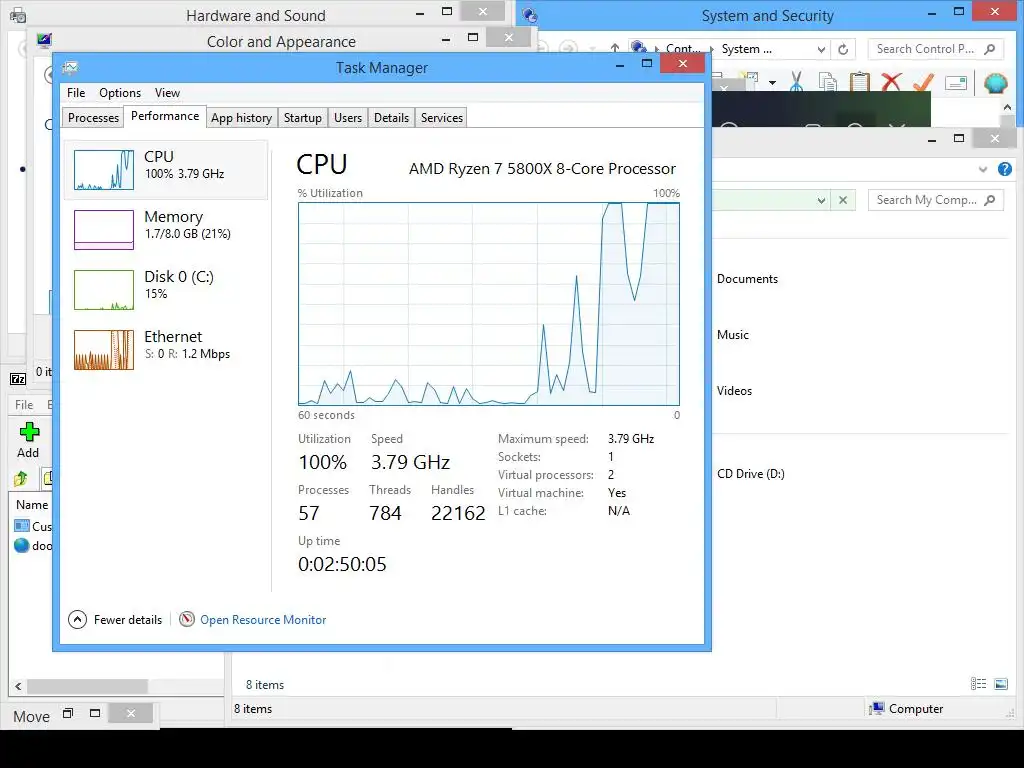Restore the minimized Move window

click(67, 713)
